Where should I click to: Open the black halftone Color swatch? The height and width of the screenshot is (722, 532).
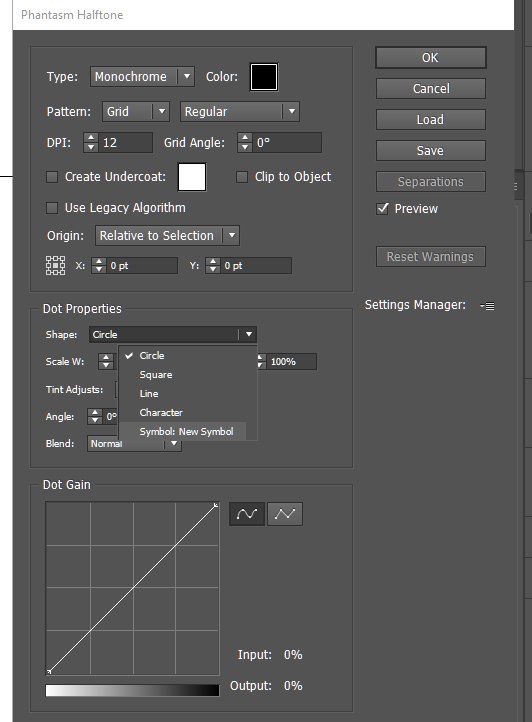264,77
